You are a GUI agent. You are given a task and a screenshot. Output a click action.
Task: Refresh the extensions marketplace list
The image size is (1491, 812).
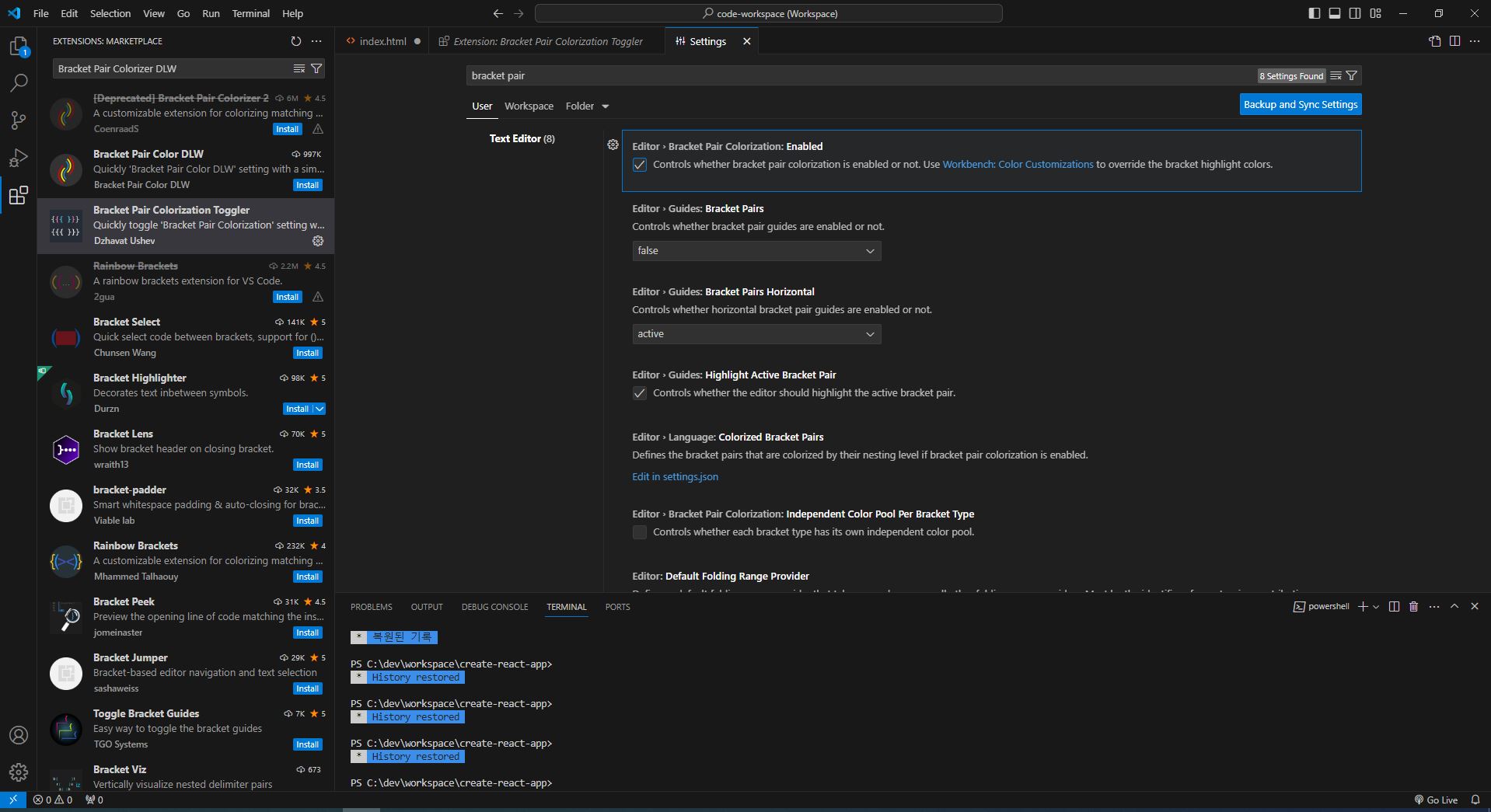tap(295, 41)
